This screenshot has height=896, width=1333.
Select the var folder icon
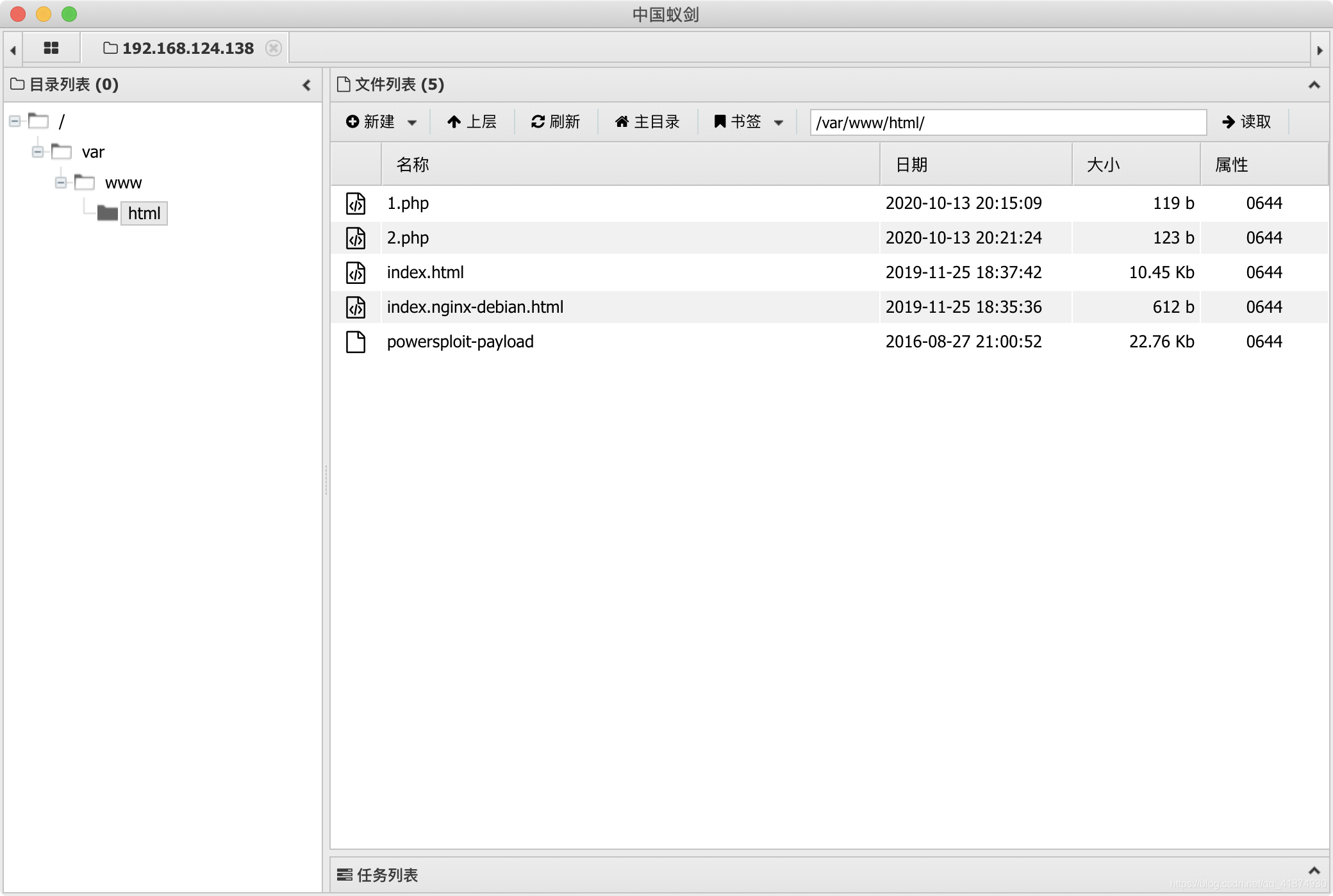pyautogui.click(x=62, y=151)
